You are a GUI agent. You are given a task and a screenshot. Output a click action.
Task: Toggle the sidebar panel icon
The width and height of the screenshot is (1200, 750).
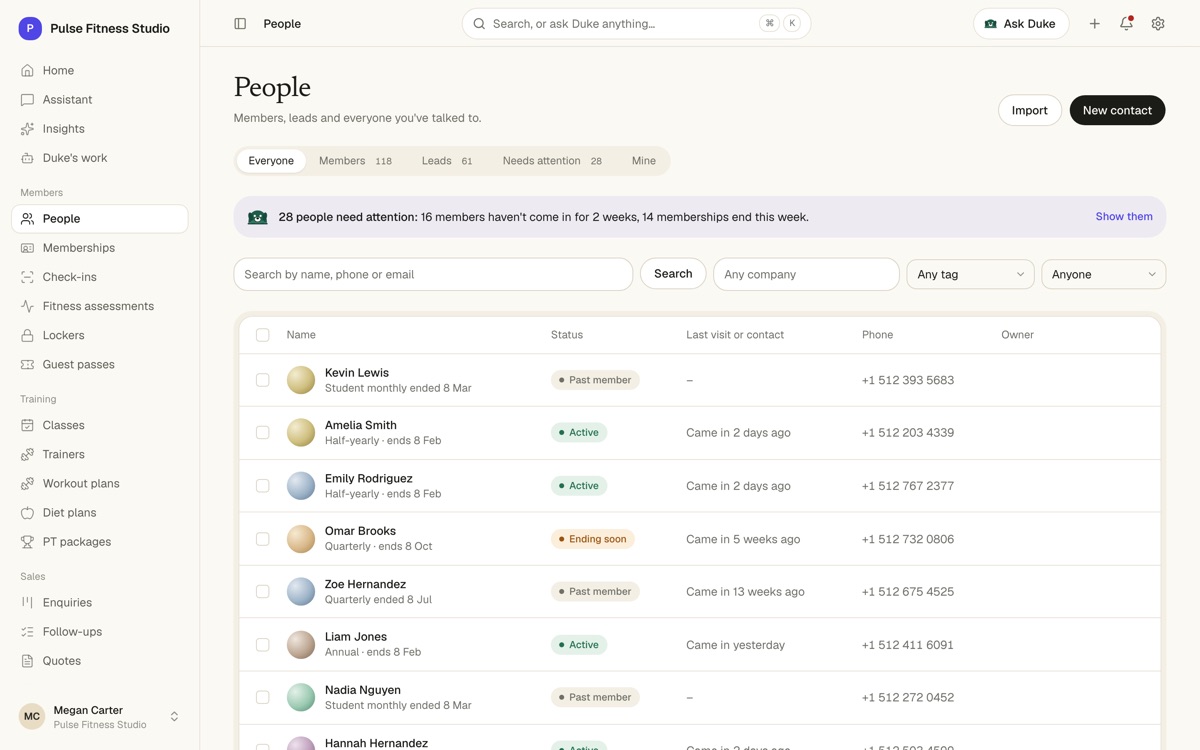pos(240,24)
